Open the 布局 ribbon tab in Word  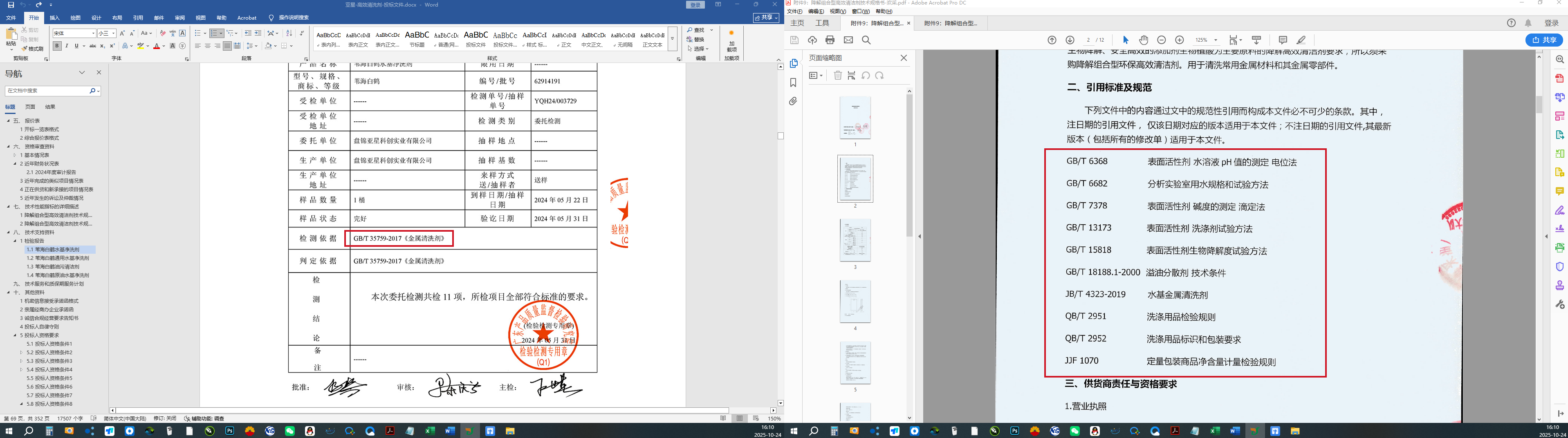tap(117, 18)
